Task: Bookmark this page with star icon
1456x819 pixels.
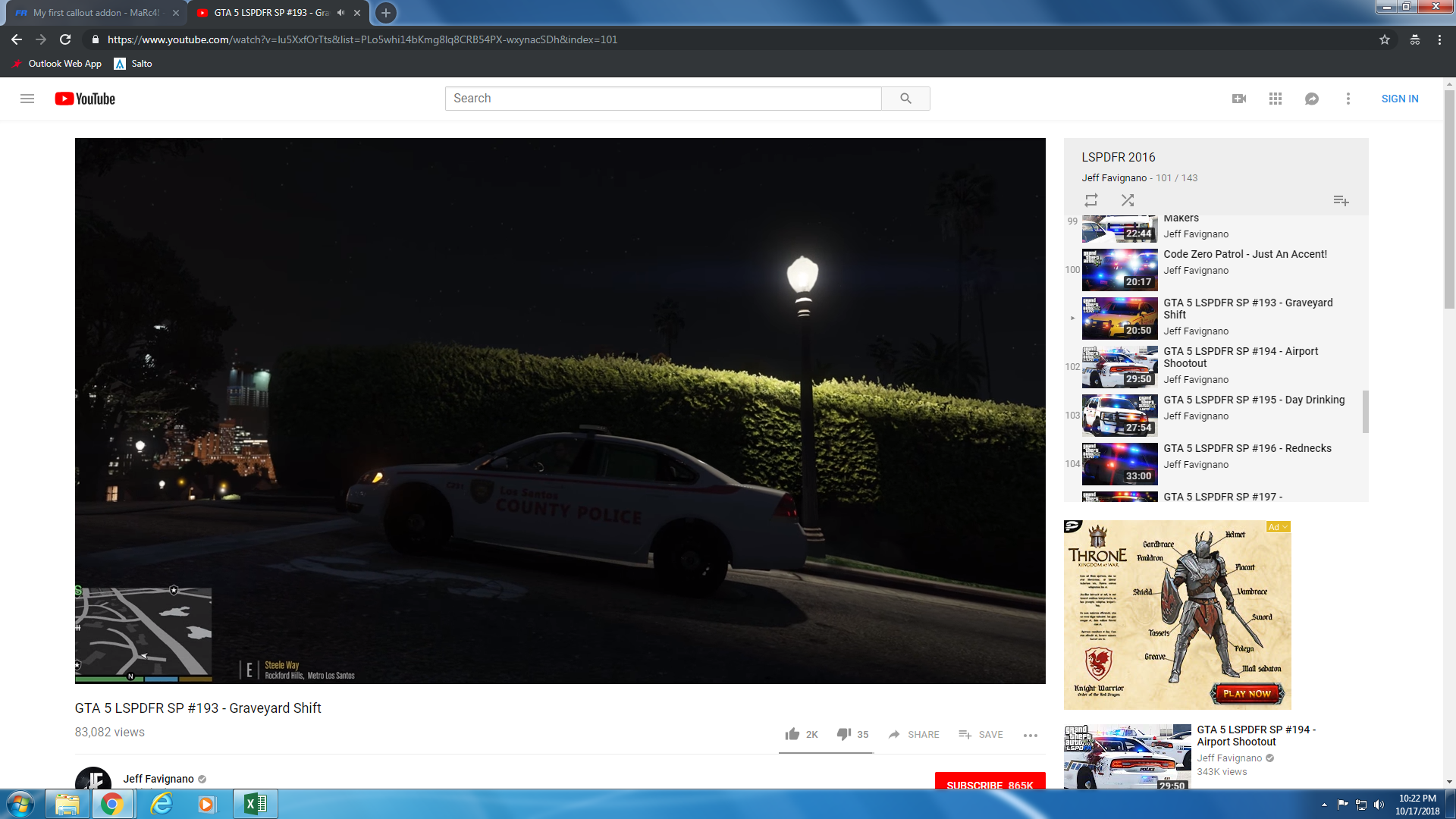Action: pyautogui.click(x=1385, y=39)
